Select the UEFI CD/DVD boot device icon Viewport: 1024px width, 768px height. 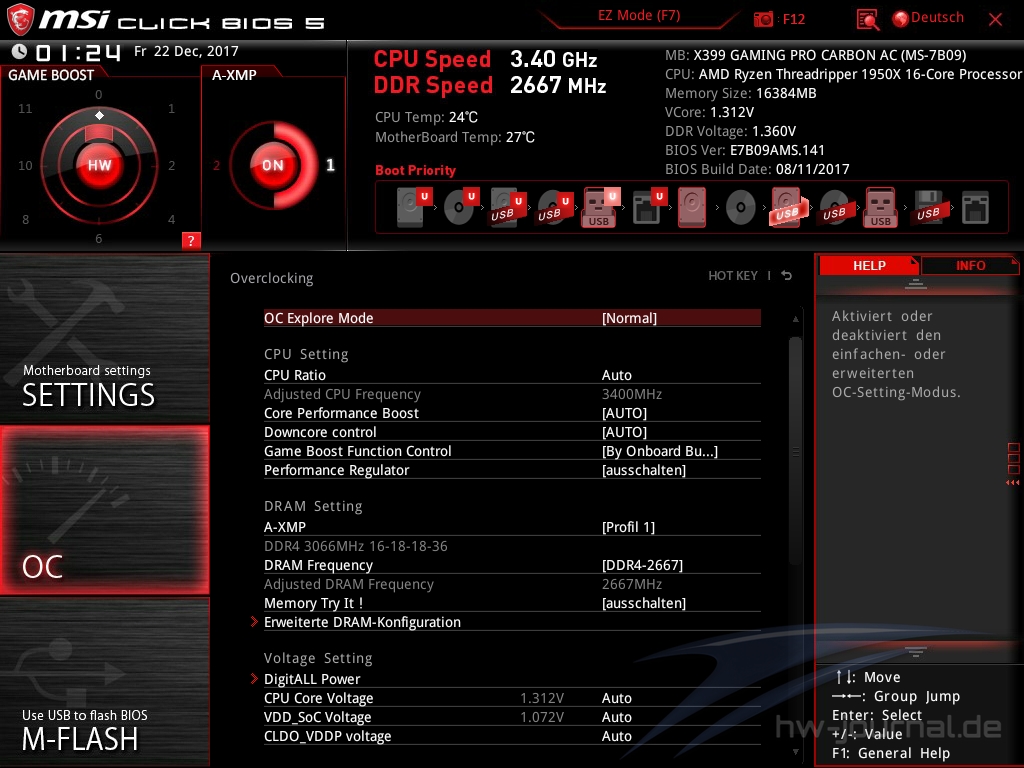[461, 207]
